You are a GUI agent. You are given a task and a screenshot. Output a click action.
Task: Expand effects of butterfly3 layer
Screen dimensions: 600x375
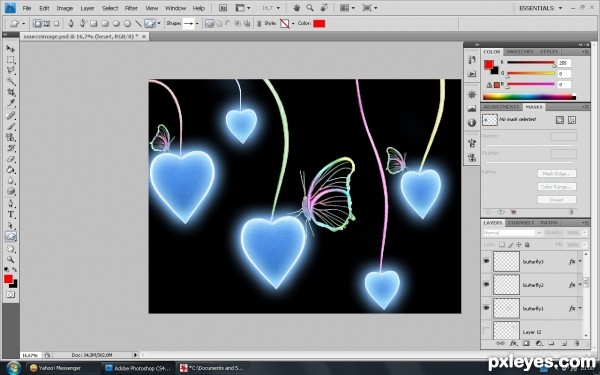click(580, 262)
